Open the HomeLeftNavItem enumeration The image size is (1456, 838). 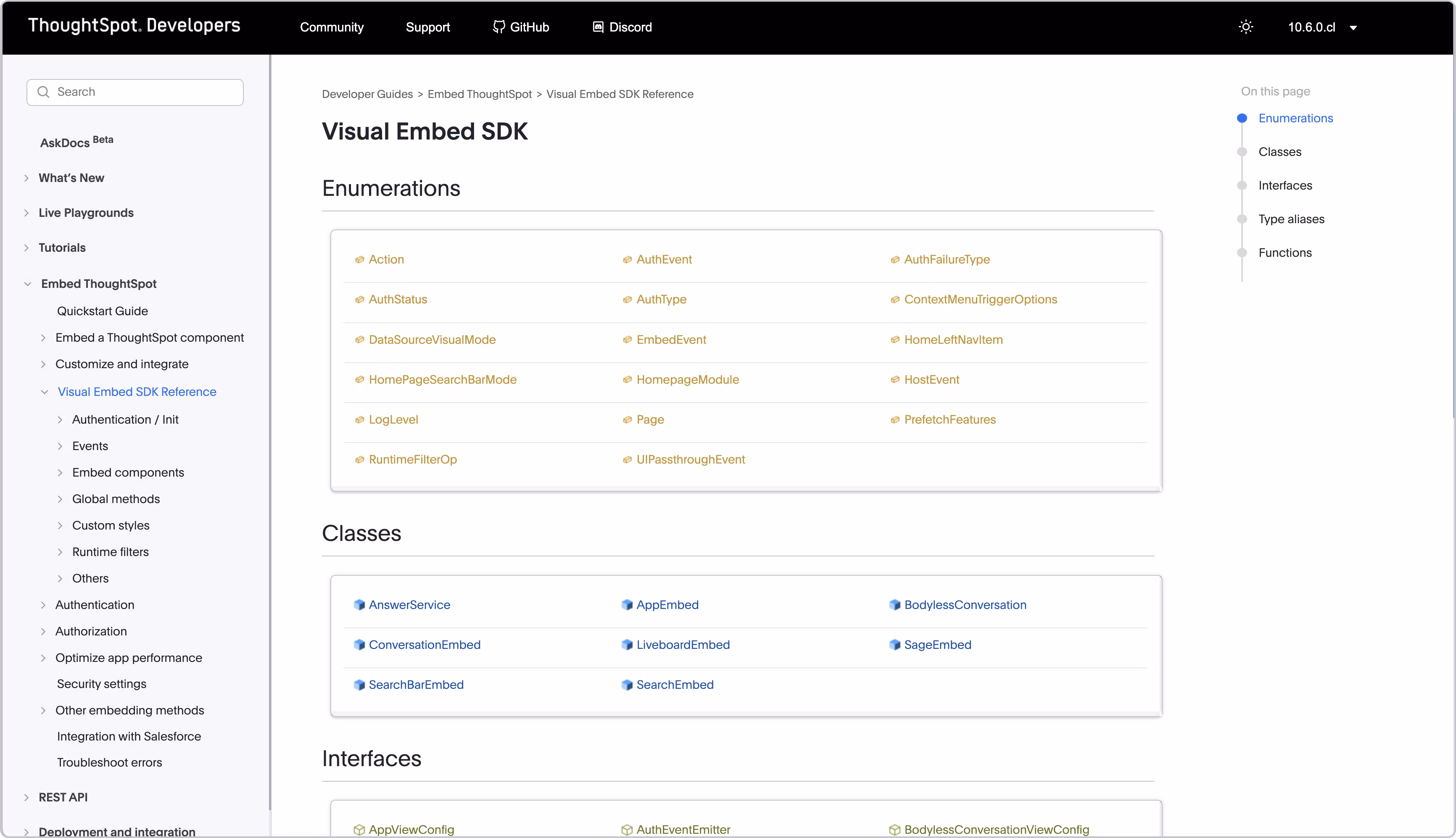coord(953,340)
